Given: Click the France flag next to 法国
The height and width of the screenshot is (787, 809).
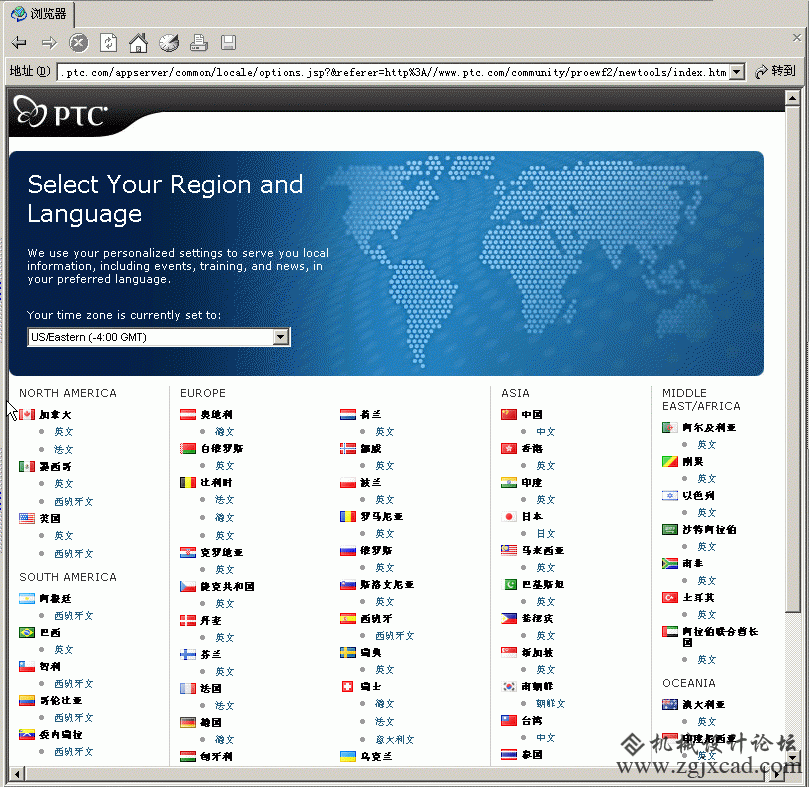Looking at the screenshot, I should click(188, 688).
